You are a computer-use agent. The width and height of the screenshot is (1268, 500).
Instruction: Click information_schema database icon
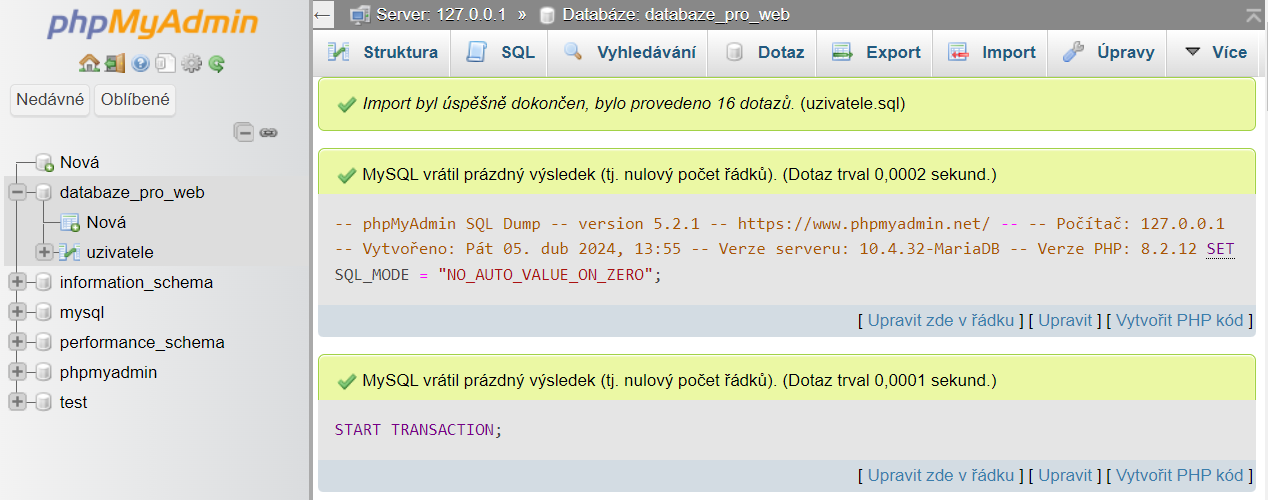click(x=43, y=282)
